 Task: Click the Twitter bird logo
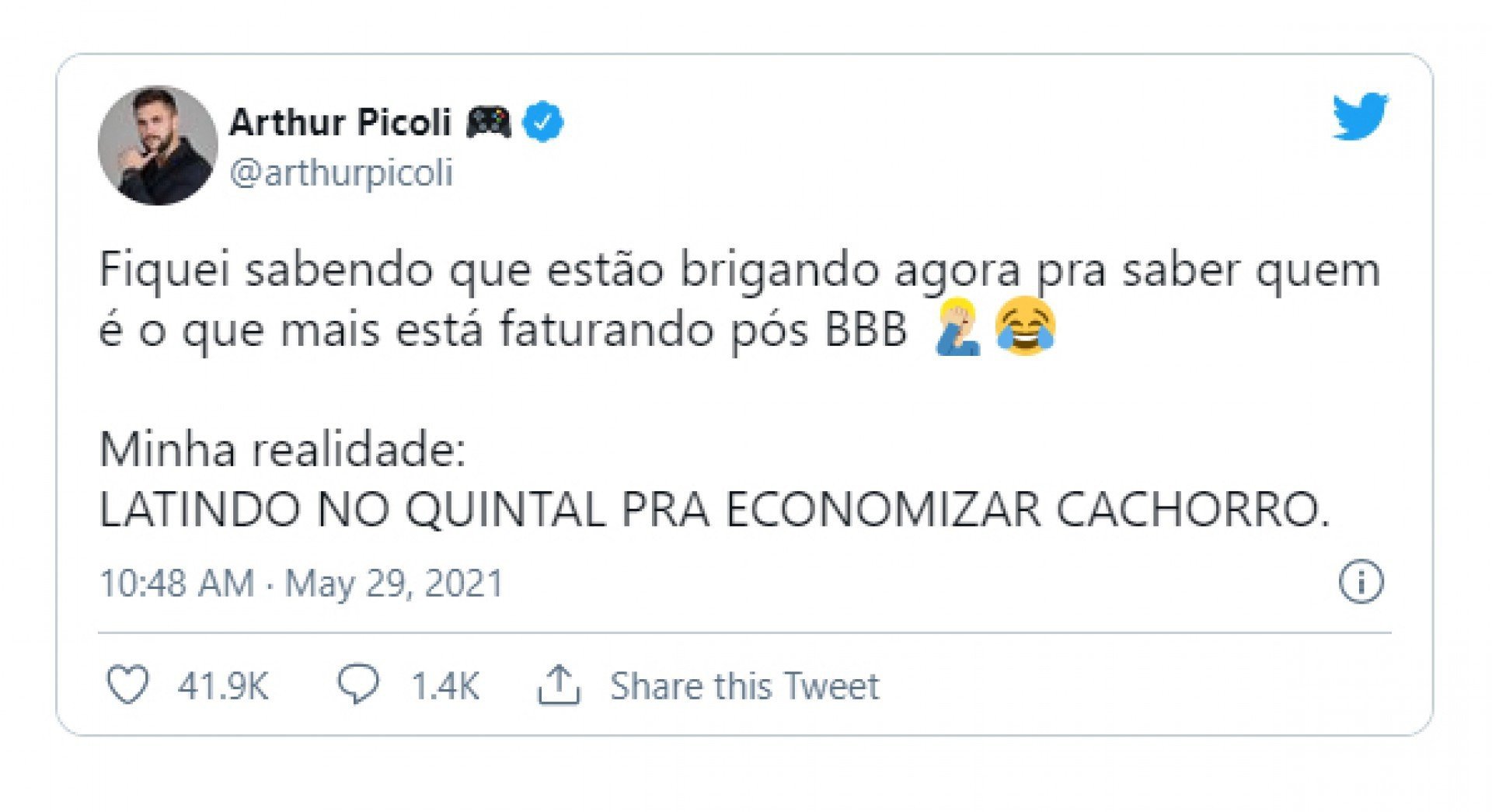[1360, 117]
